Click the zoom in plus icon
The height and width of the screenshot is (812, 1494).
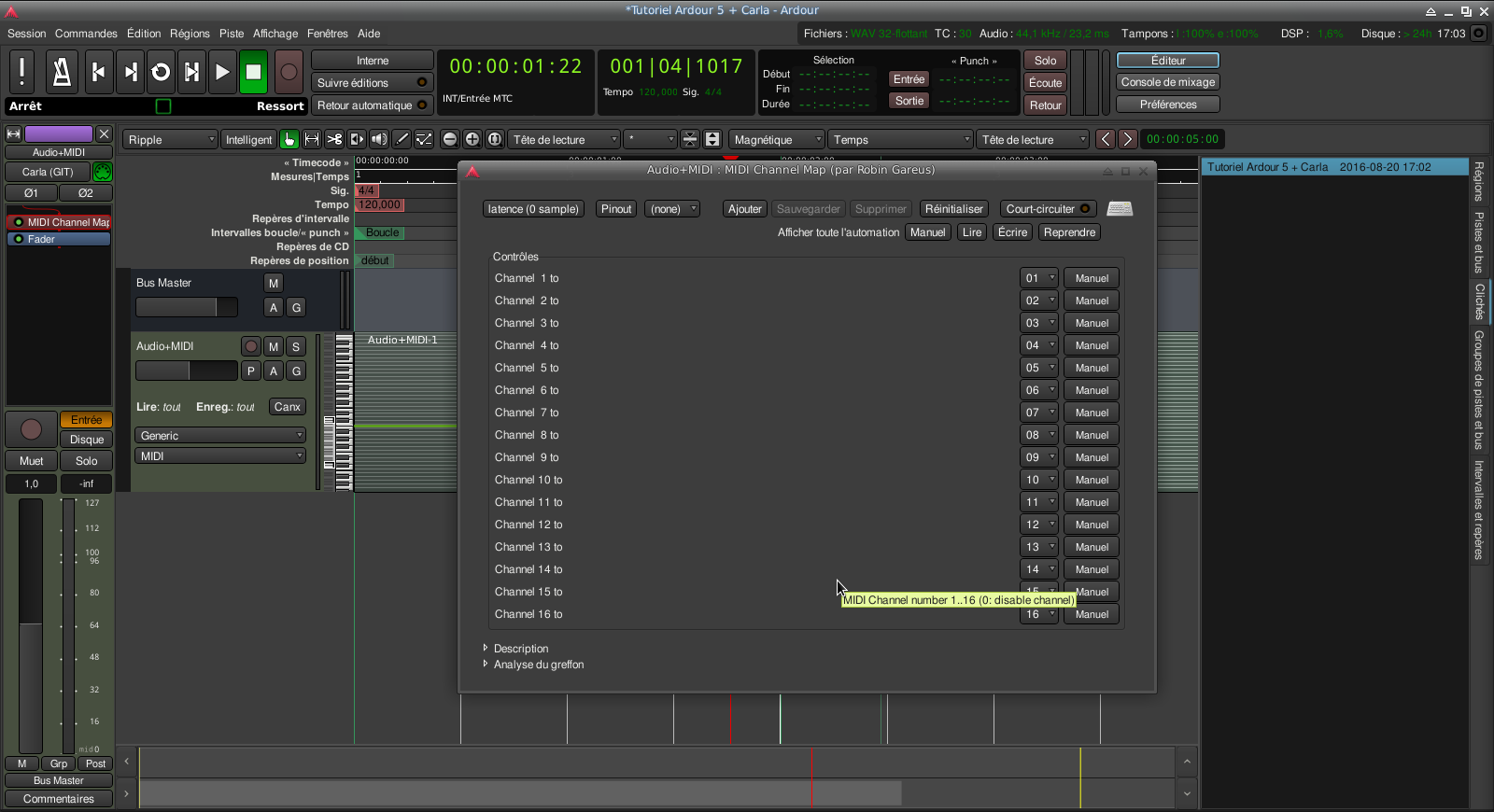pos(472,139)
